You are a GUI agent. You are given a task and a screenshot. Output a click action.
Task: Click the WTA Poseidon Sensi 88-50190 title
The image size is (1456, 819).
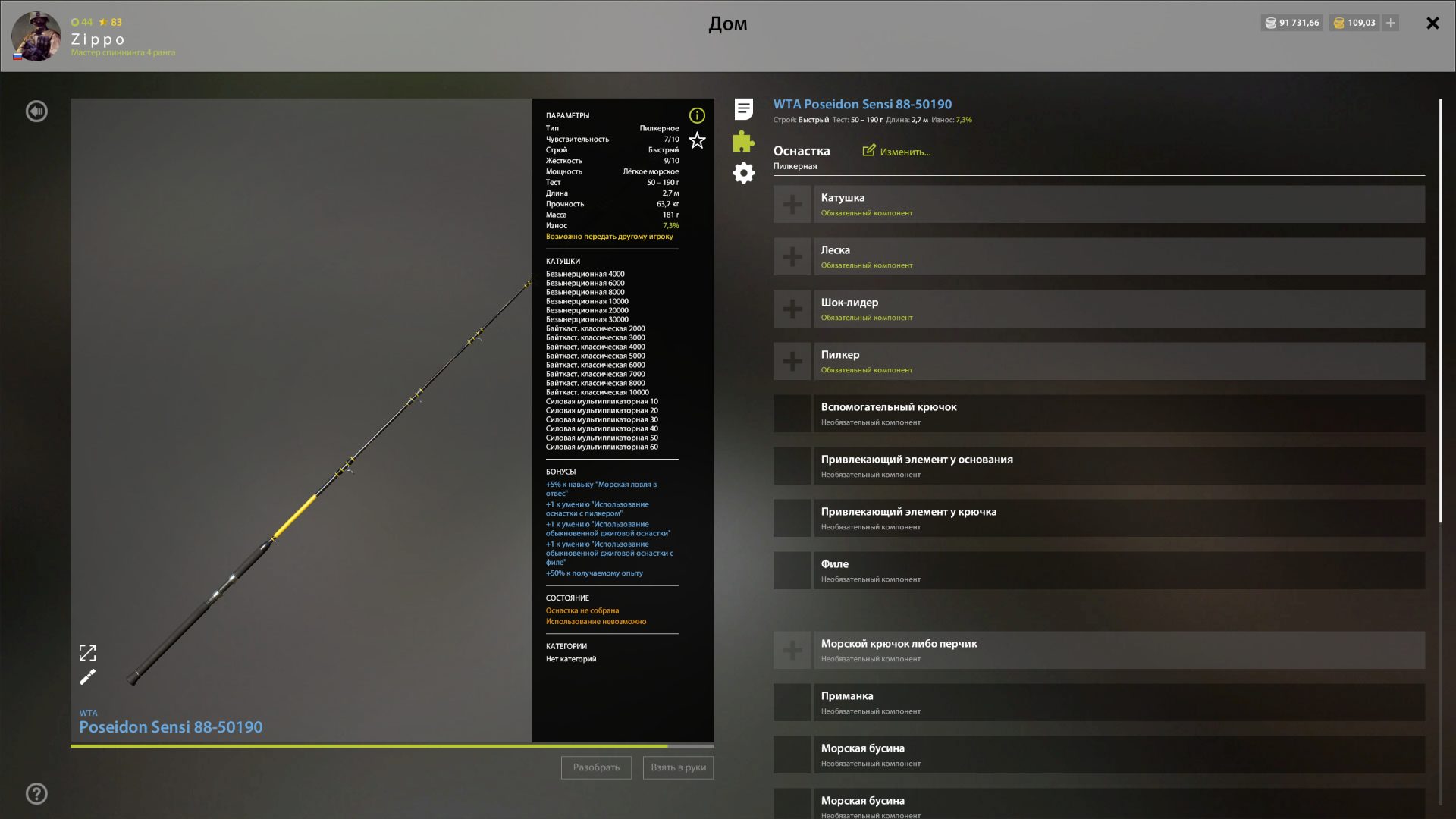(x=862, y=104)
